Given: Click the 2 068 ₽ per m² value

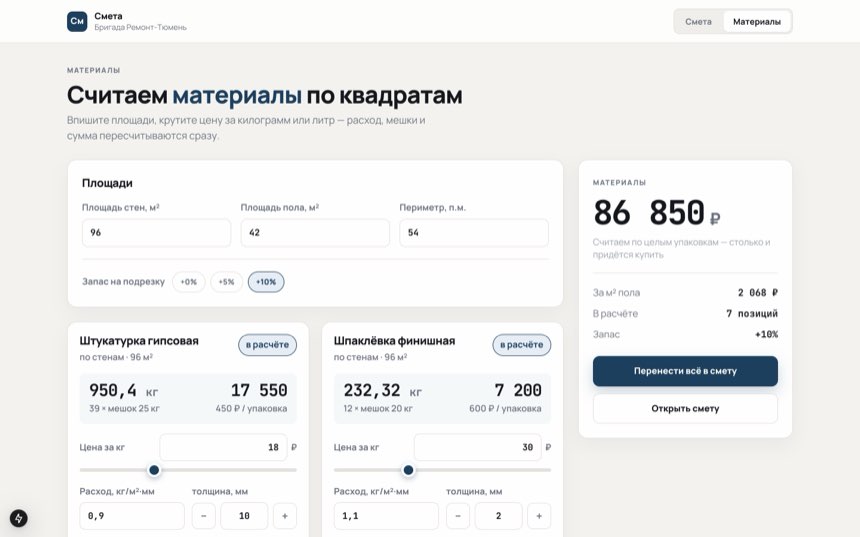Looking at the screenshot, I should pyautogui.click(x=757, y=292).
